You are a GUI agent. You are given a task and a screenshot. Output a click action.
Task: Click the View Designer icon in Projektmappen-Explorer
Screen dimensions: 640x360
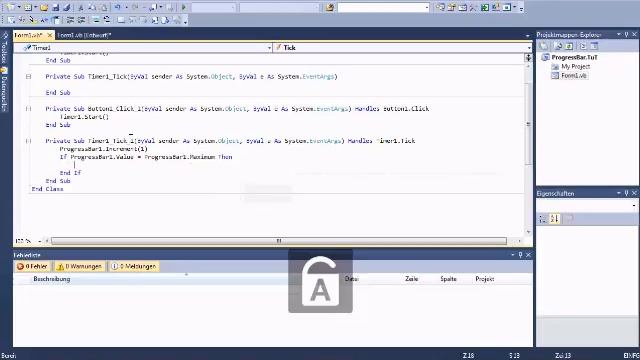(x=594, y=46)
